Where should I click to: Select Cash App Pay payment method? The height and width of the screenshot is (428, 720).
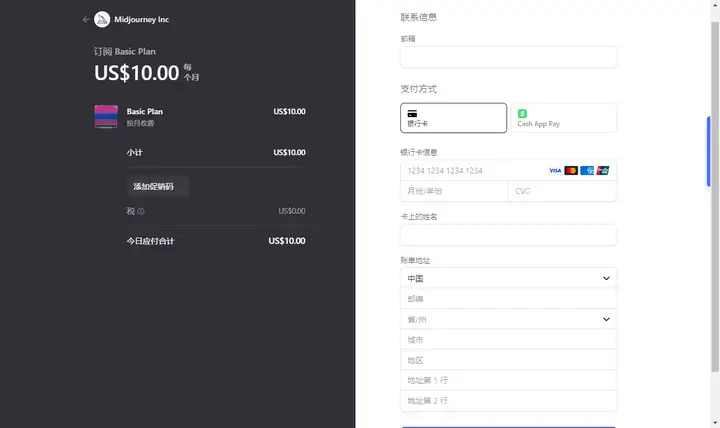pyautogui.click(x=563, y=118)
